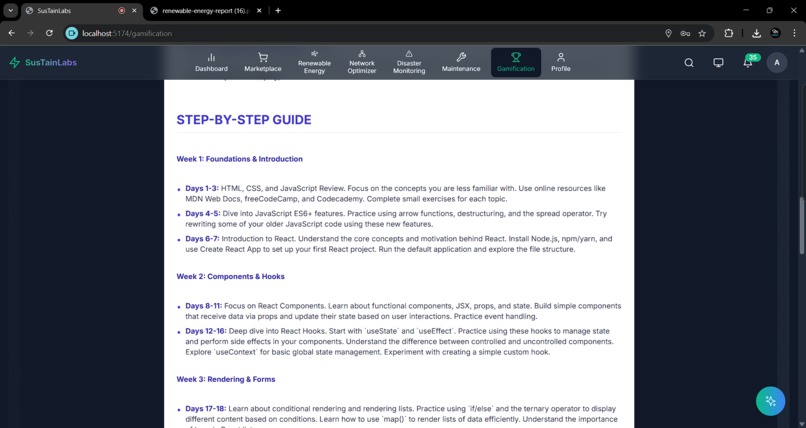806x428 pixels.
Task: Select the Gamification nav item
Action: pos(516,62)
